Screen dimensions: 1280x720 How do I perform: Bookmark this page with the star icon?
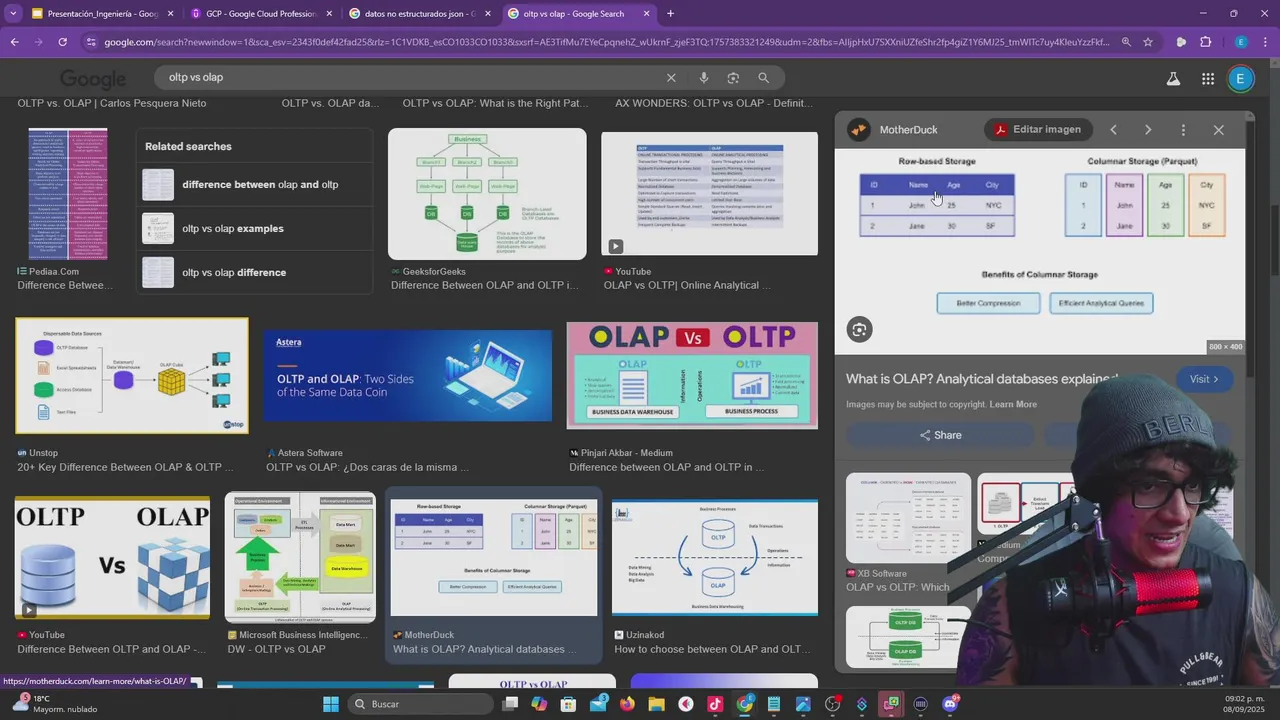[x=1148, y=42]
